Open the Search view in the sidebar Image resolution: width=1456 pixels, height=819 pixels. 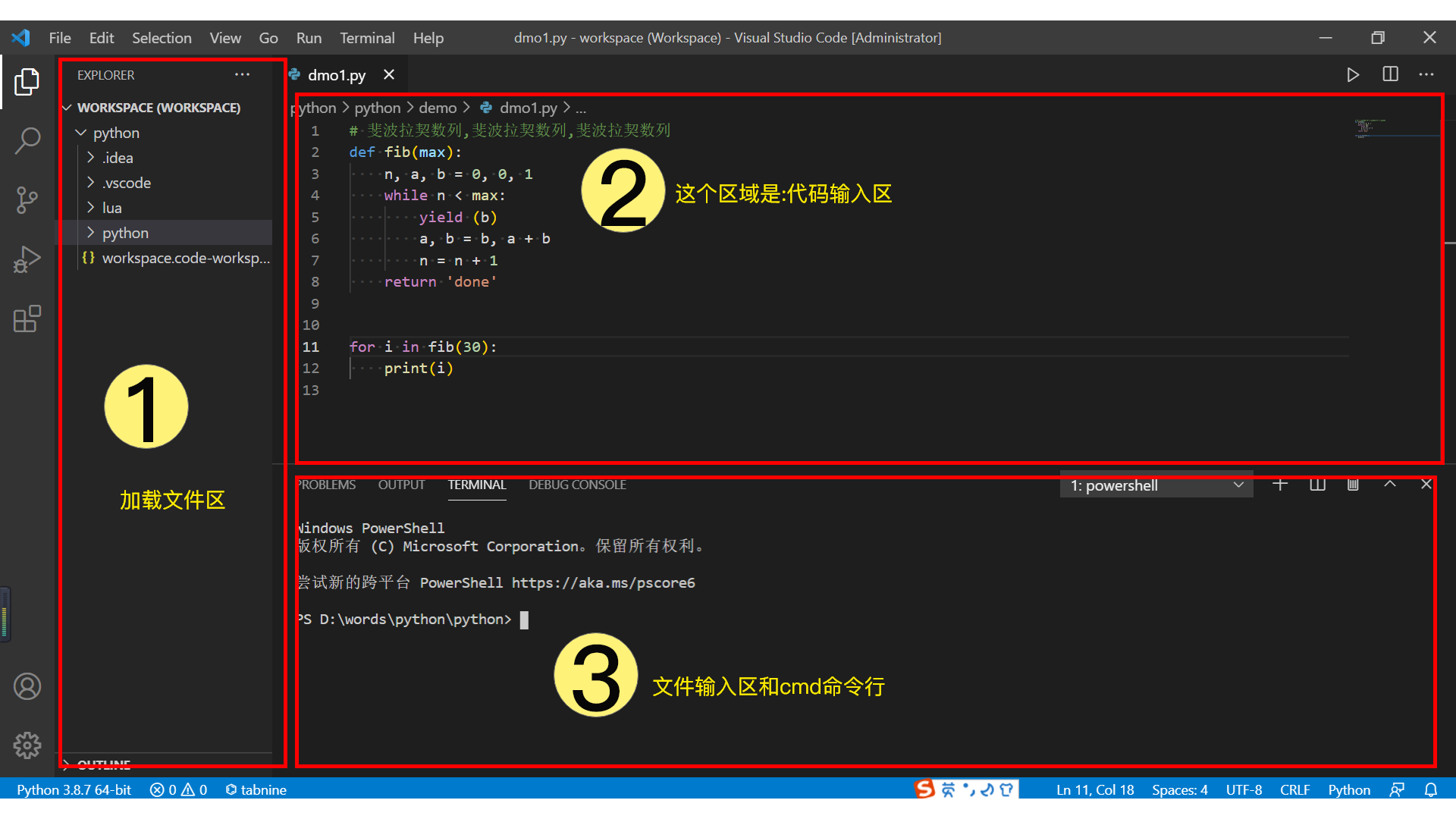[x=27, y=141]
